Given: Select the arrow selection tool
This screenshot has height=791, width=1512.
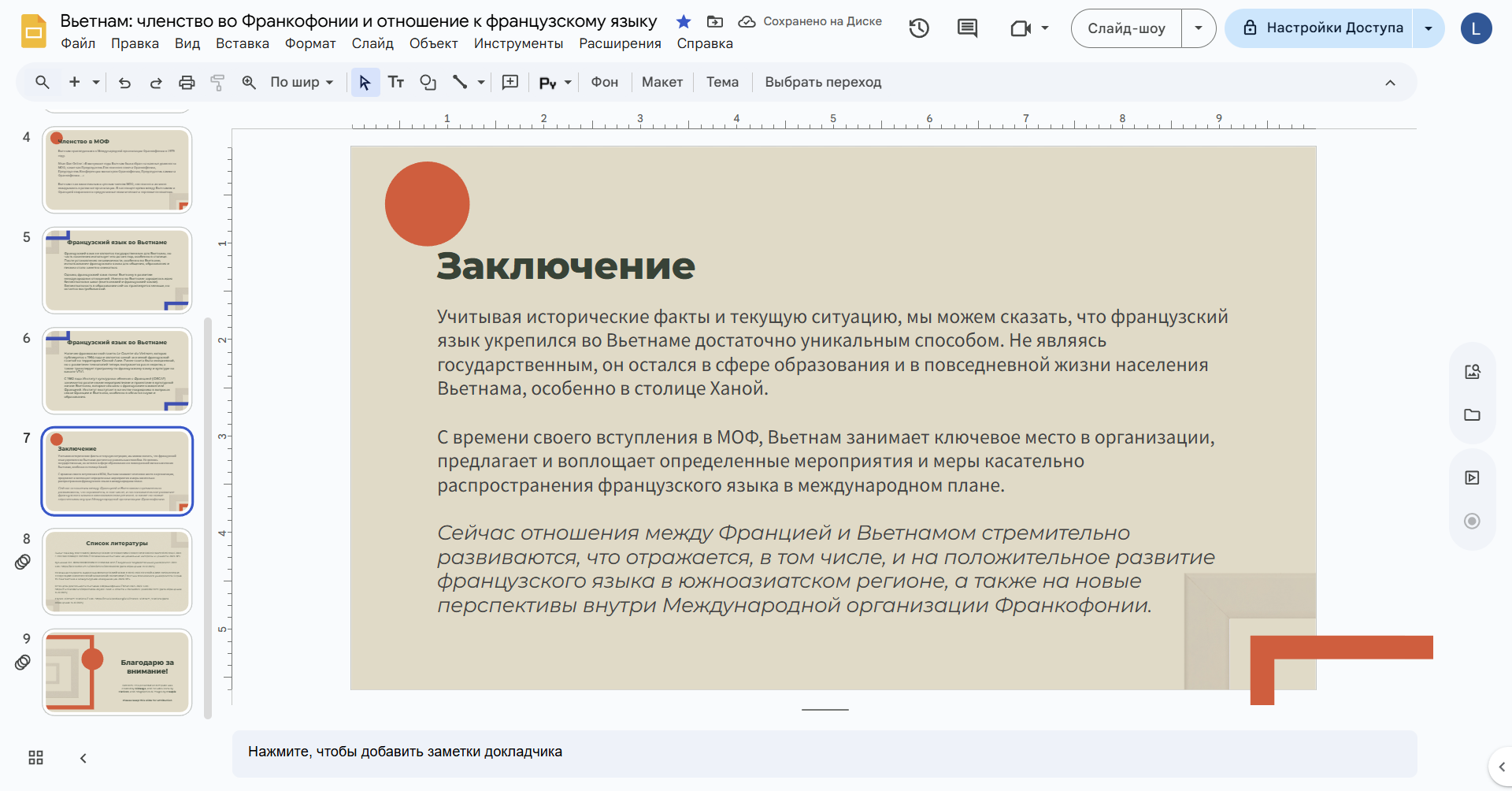Looking at the screenshot, I should pyautogui.click(x=364, y=82).
